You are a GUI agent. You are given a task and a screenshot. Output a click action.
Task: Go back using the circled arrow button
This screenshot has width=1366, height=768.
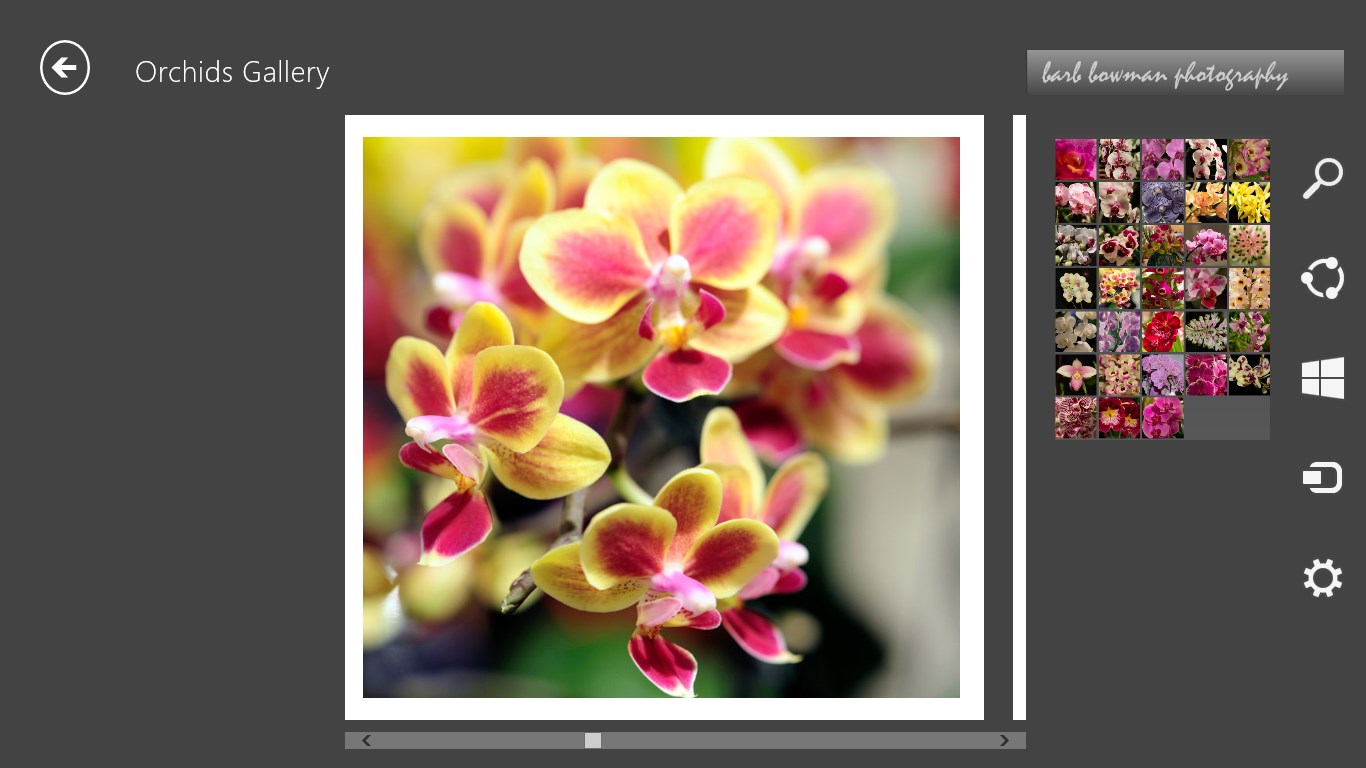pos(65,68)
